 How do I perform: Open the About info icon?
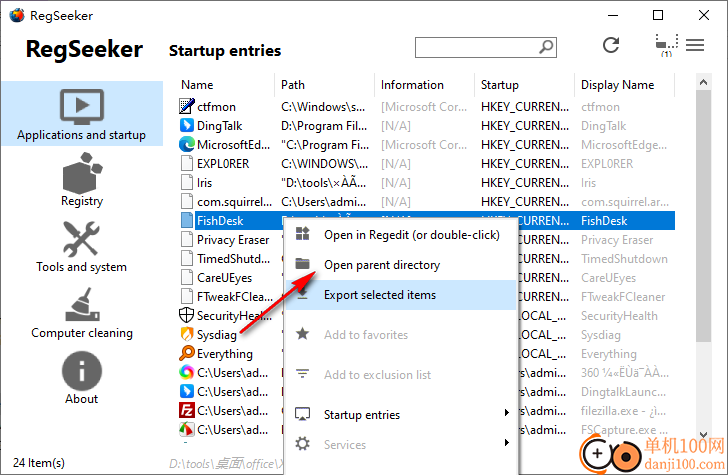[82, 371]
